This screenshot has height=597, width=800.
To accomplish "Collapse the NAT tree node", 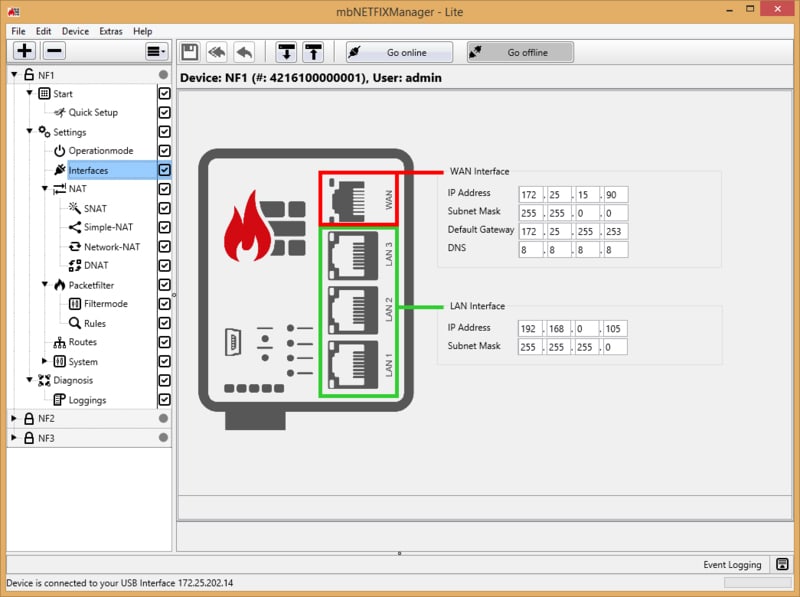I will 44,189.
